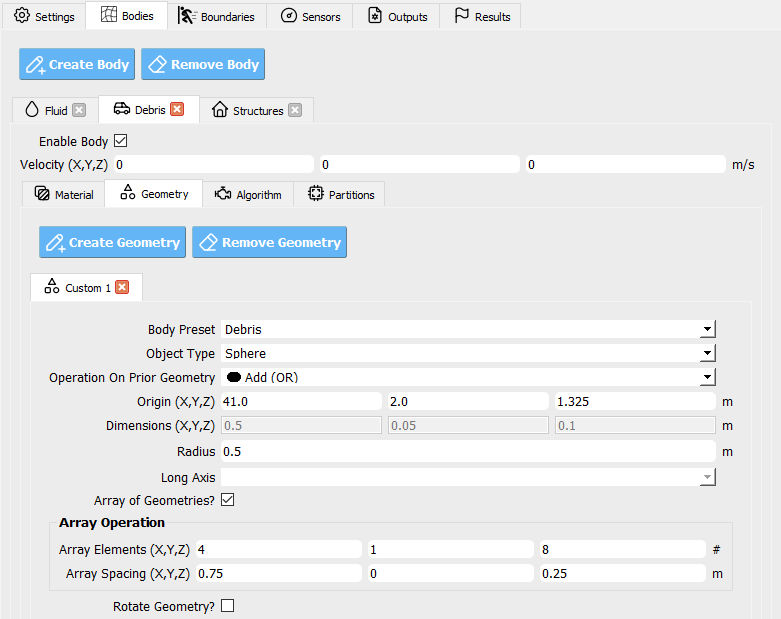Click the Create Body button
This screenshot has width=781, height=619.
pos(77,64)
